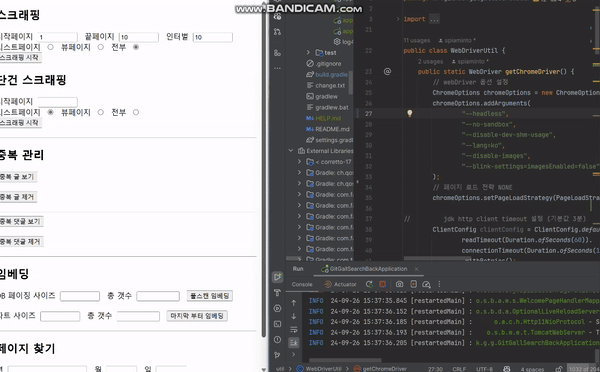
Task: Click the 풀스캔 임베딩 button
Action: pos(210,296)
